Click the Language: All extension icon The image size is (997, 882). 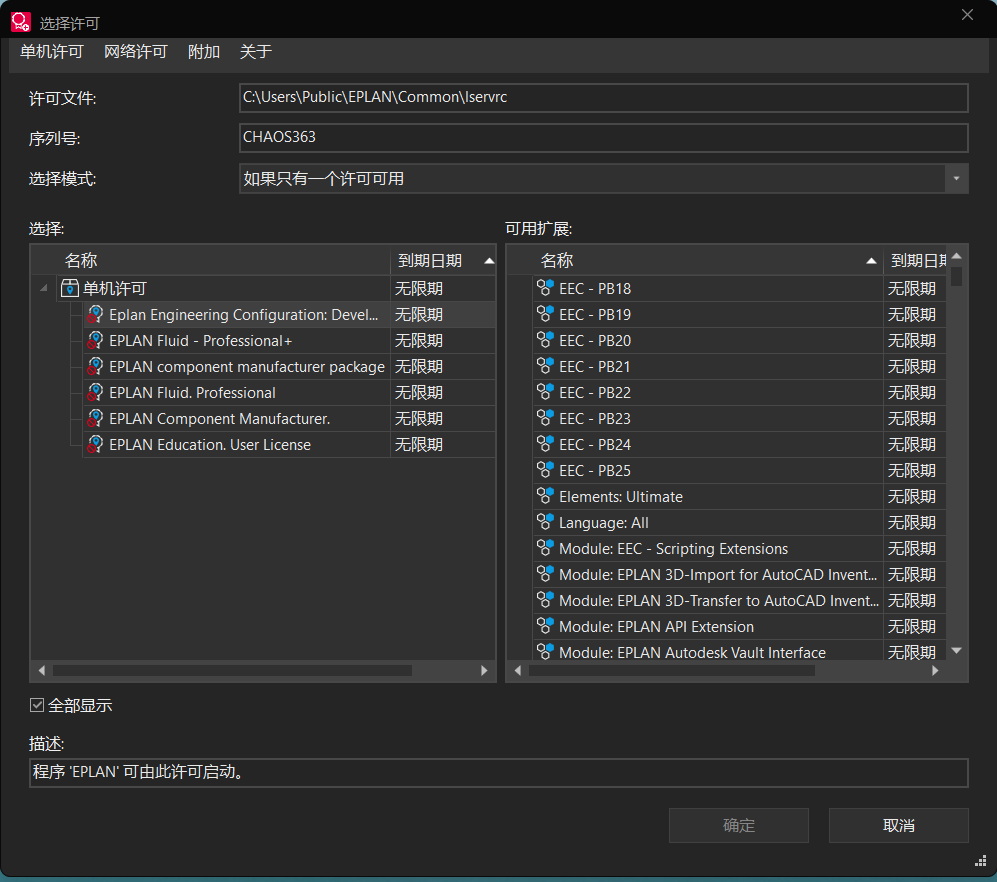tap(545, 523)
